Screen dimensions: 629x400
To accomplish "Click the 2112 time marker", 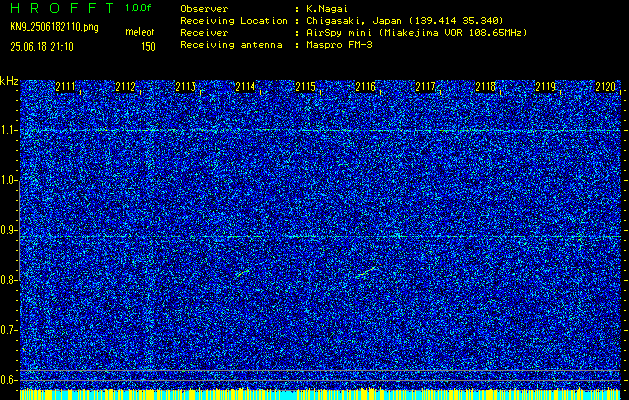I will [125, 87].
